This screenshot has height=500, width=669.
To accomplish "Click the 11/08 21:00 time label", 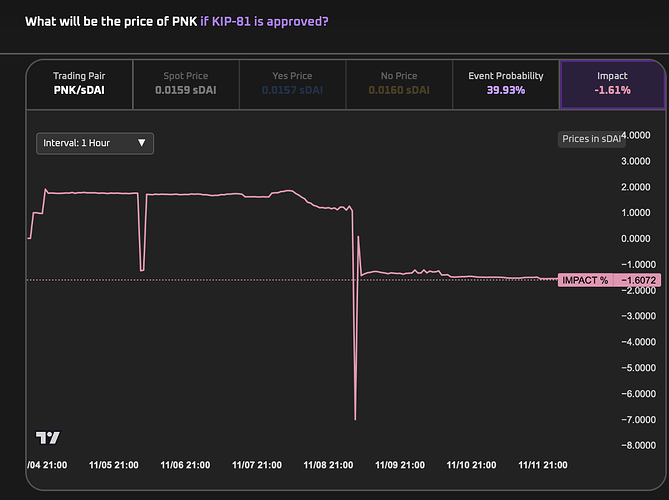I will tap(328, 465).
